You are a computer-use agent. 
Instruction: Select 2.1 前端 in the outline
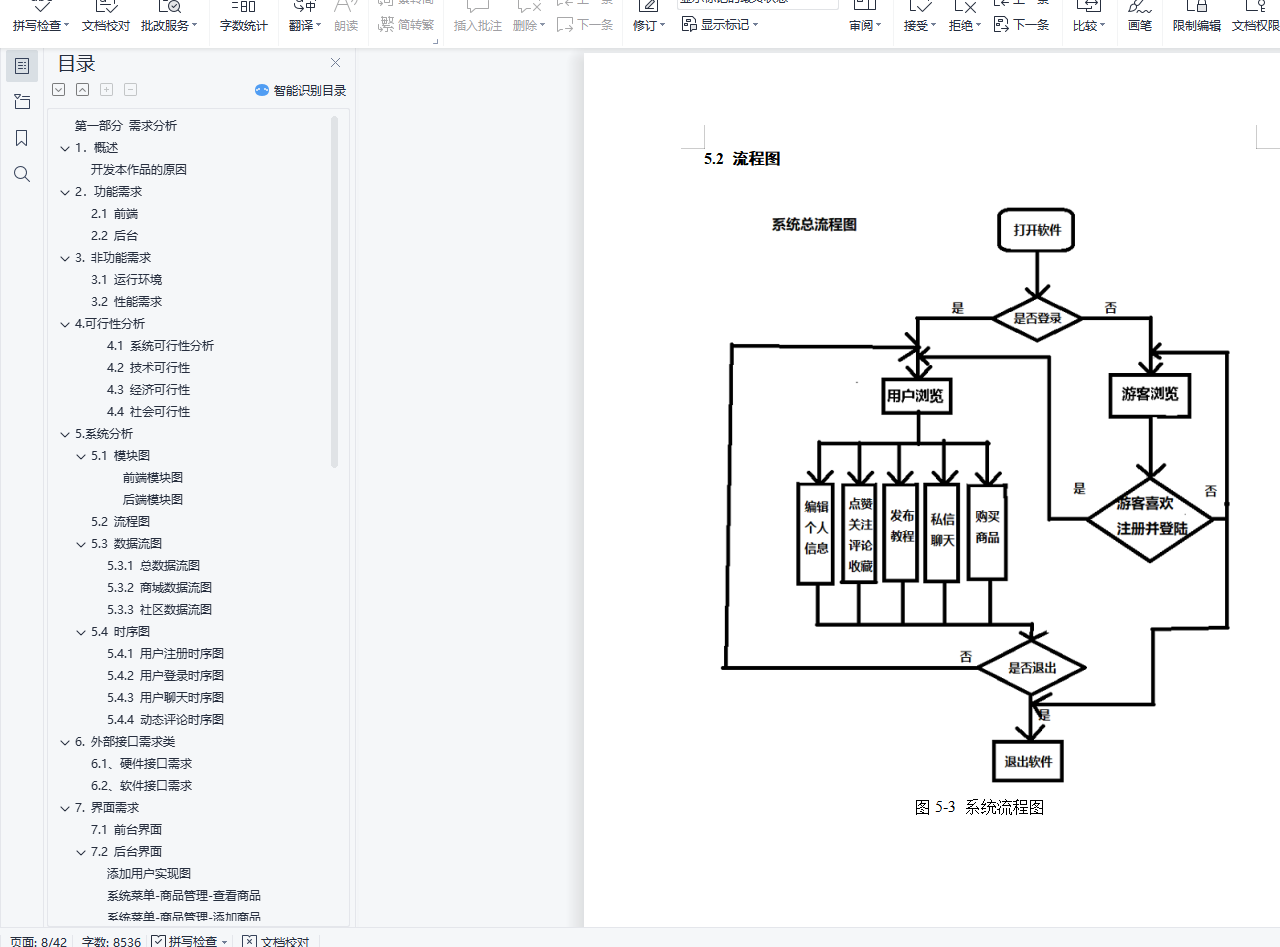tap(115, 214)
